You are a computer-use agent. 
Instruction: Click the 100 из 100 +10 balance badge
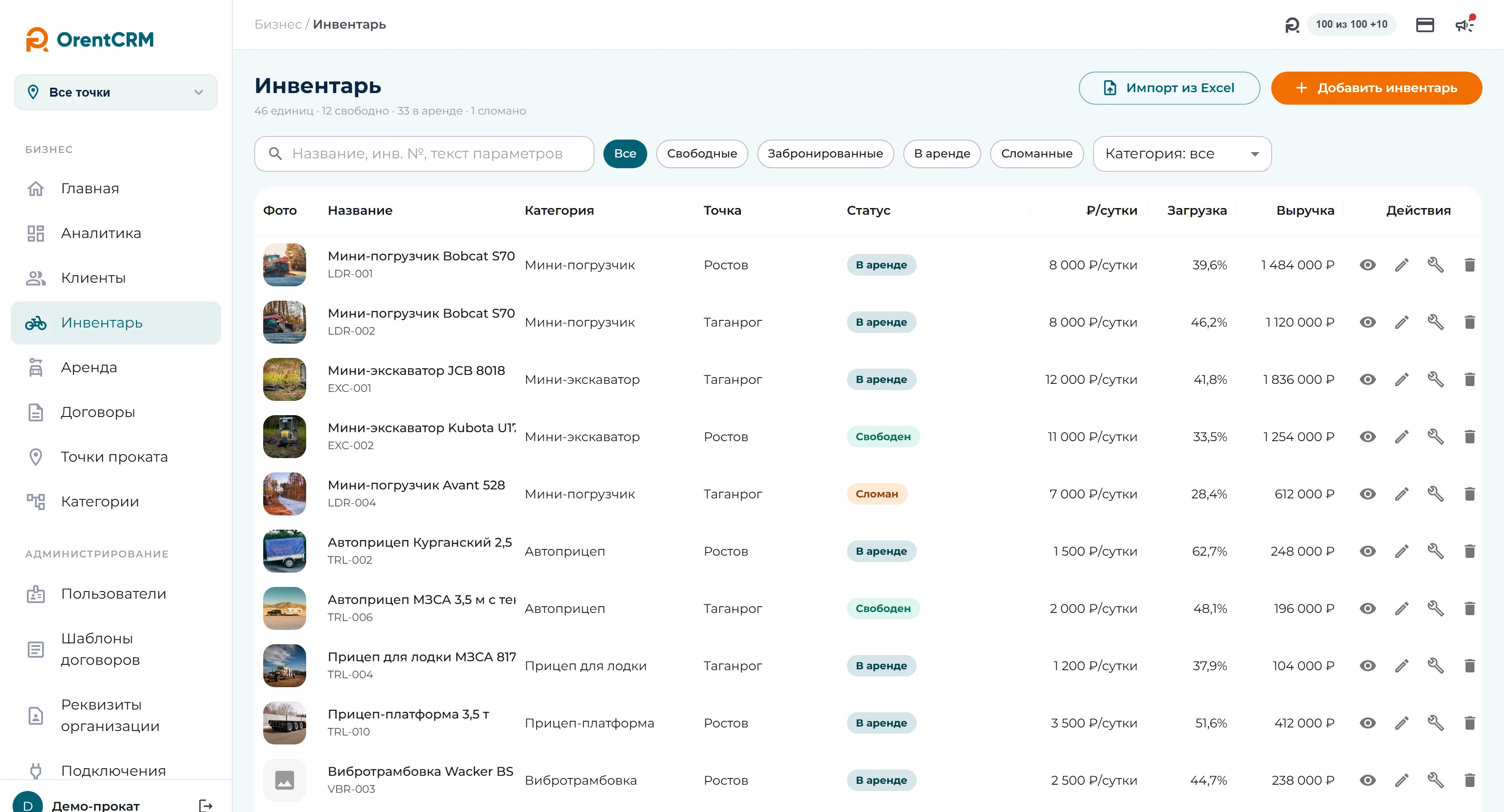[1351, 25]
